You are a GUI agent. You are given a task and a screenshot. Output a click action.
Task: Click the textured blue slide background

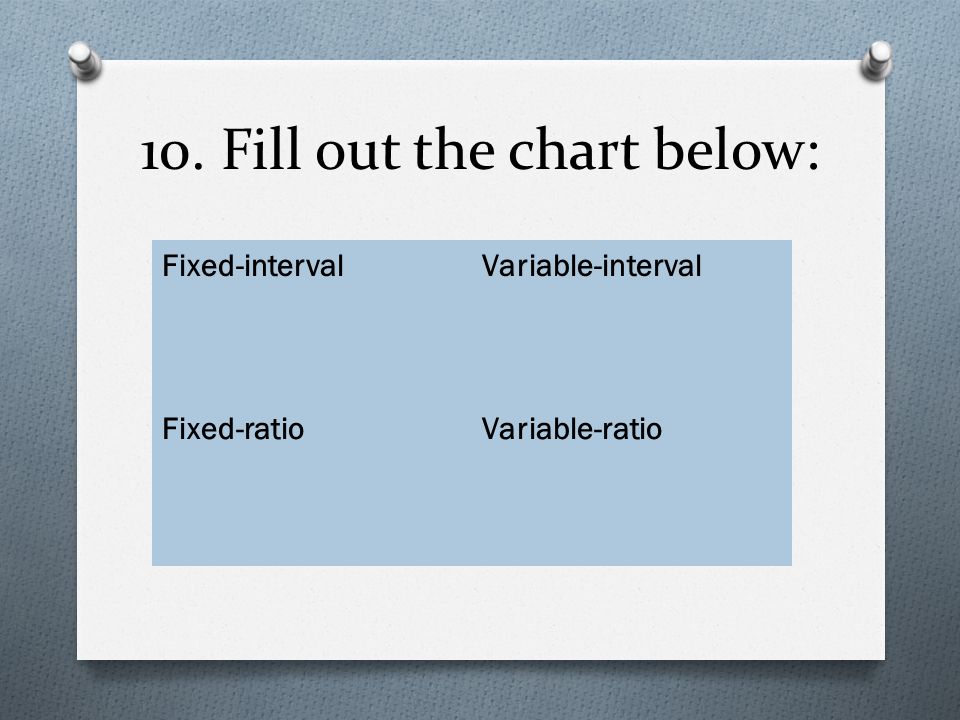point(37,367)
